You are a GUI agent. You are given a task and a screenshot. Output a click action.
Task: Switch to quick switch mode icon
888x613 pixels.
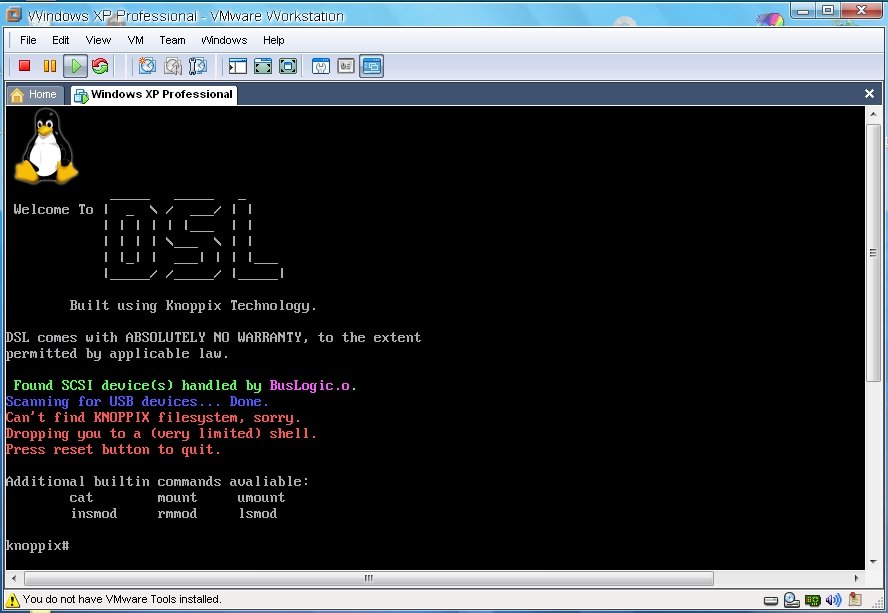tap(288, 66)
